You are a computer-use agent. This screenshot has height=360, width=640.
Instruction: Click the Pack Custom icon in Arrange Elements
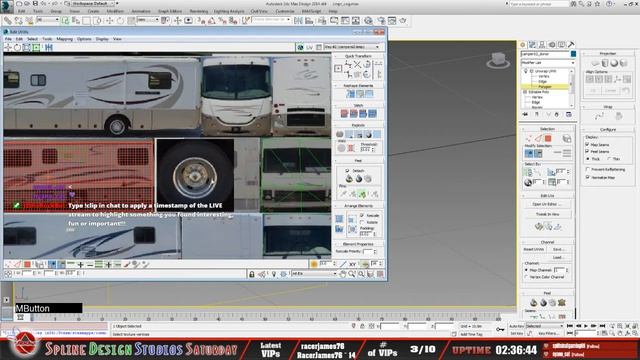339,219
